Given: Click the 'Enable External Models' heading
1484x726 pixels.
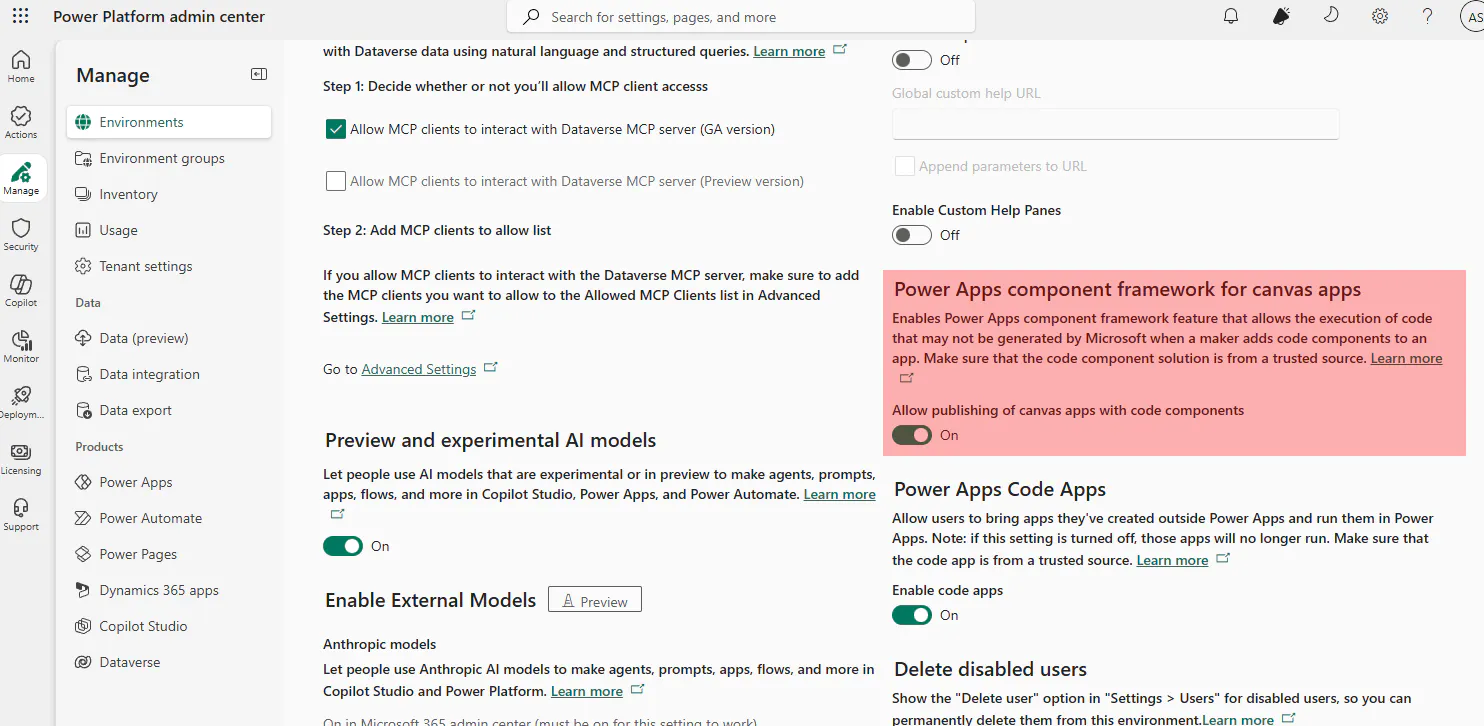Looking at the screenshot, I should (431, 600).
